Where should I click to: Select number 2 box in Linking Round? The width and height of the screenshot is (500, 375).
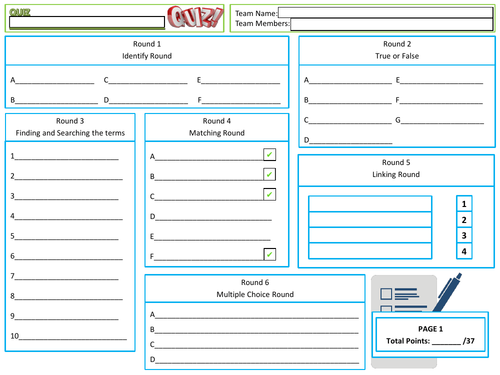(x=464, y=220)
